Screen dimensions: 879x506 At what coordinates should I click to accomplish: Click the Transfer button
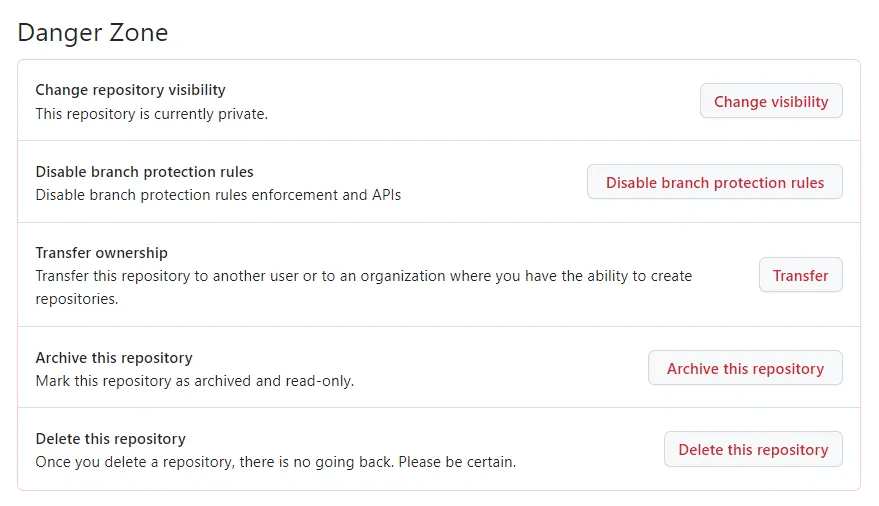coord(800,275)
